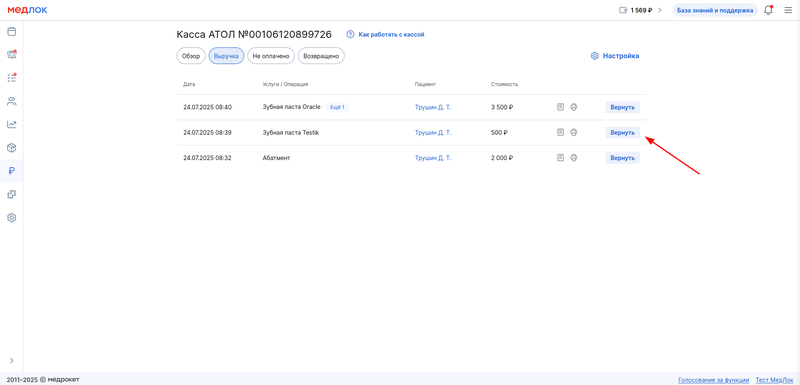Open the patients people icon in sidebar
Image resolution: width=800 pixels, height=385 pixels.
click(11, 101)
